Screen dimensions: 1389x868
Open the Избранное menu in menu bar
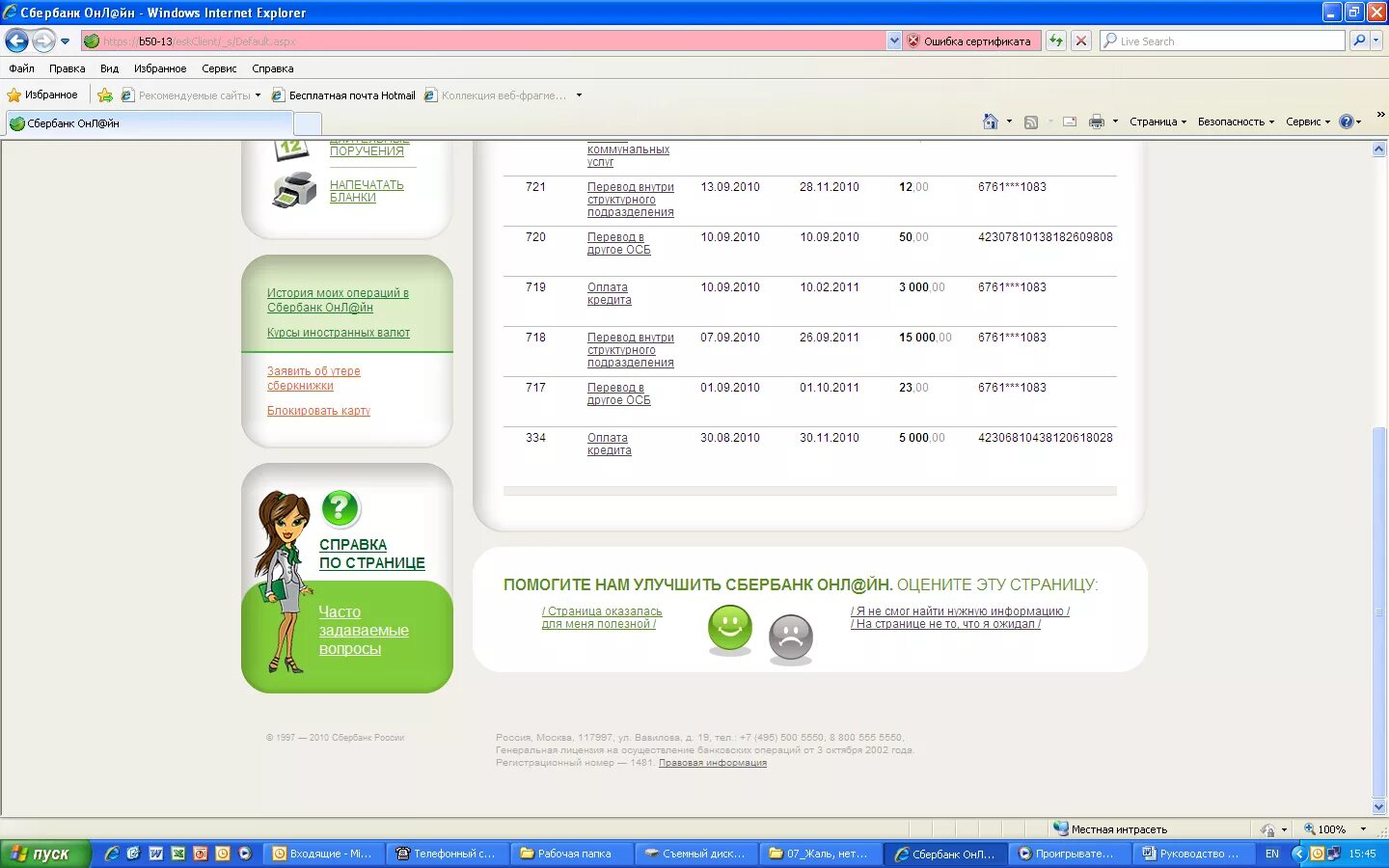pos(160,68)
